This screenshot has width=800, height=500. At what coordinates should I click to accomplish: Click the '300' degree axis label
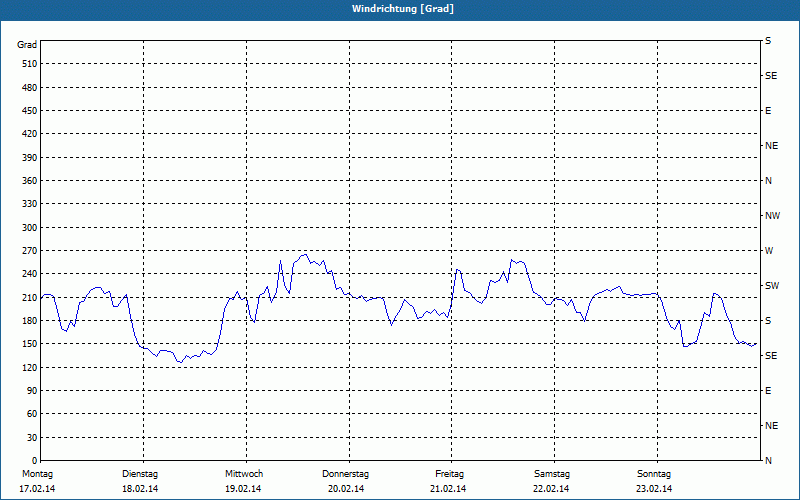pyautogui.click(x=30, y=228)
